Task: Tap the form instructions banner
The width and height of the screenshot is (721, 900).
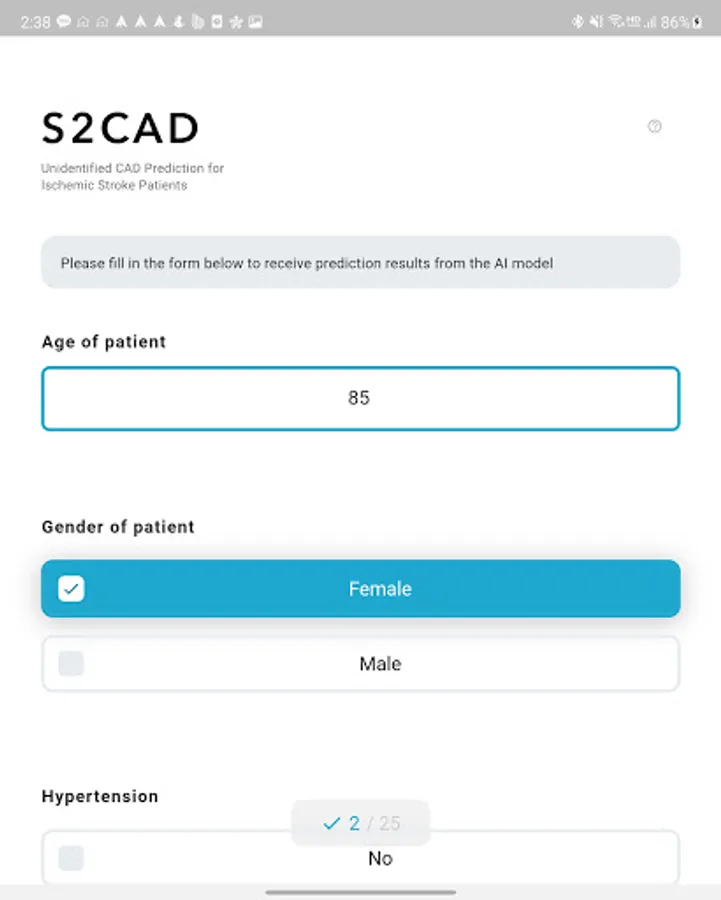Action: pos(360,263)
